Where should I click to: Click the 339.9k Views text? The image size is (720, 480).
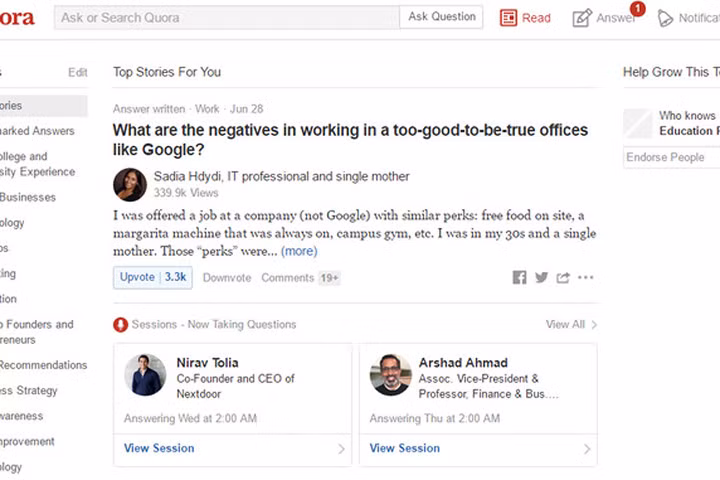pyautogui.click(x=186, y=193)
